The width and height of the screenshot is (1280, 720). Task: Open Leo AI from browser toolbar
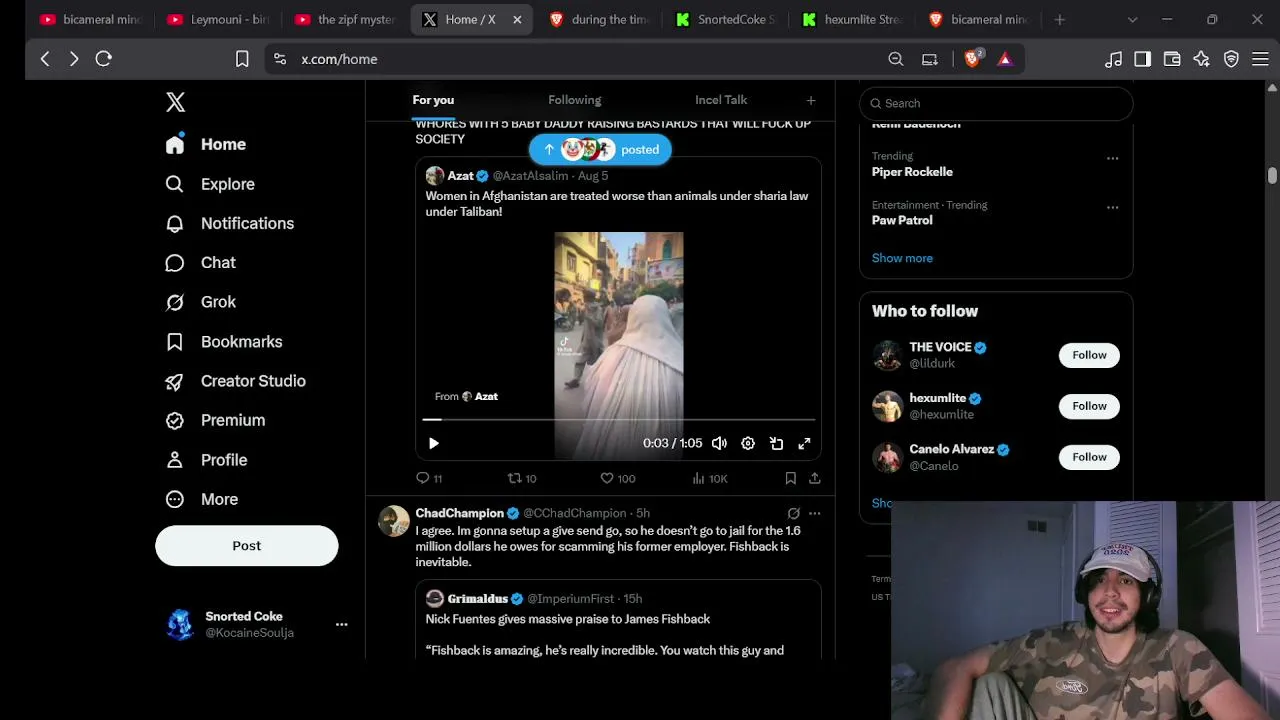tap(1202, 59)
